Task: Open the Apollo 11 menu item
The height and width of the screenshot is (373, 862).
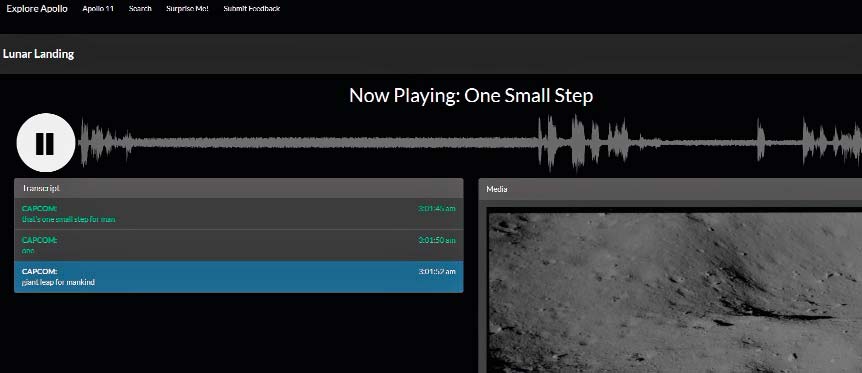Action: [x=98, y=8]
